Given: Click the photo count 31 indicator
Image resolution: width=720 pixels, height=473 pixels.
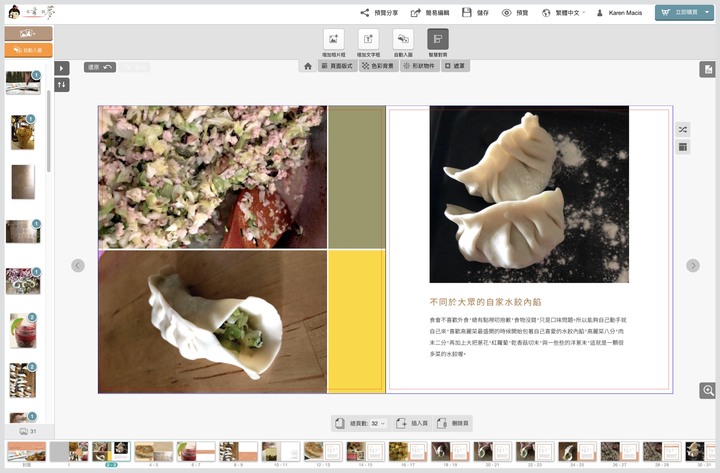Looking at the screenshot, I should pyautogui.click(x=28, y=431).
